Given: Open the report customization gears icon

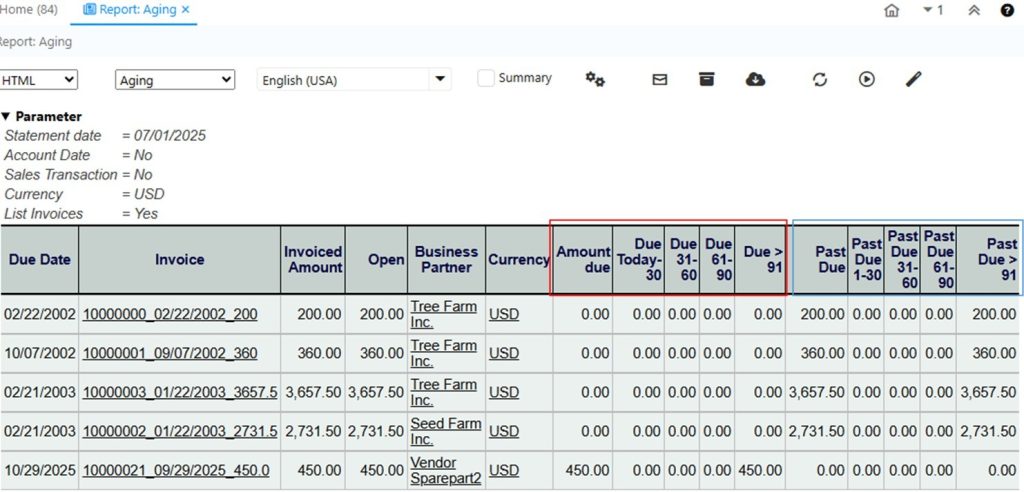Looking at the screenshot, I should click(x=595, y=80).
